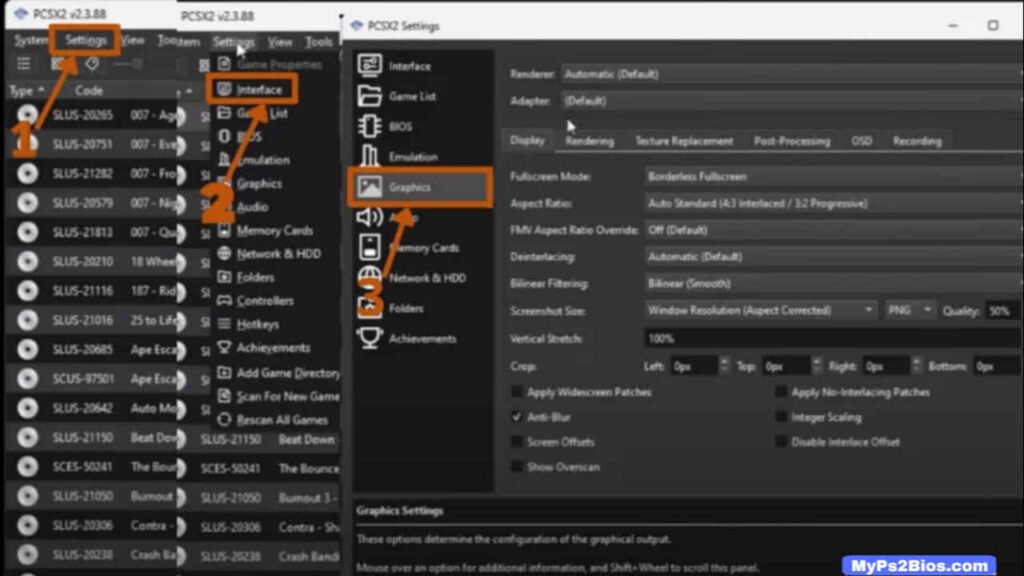Click Memory Cards icon in Settings dropdown menu
The image size is (1024, 576).
224,231
